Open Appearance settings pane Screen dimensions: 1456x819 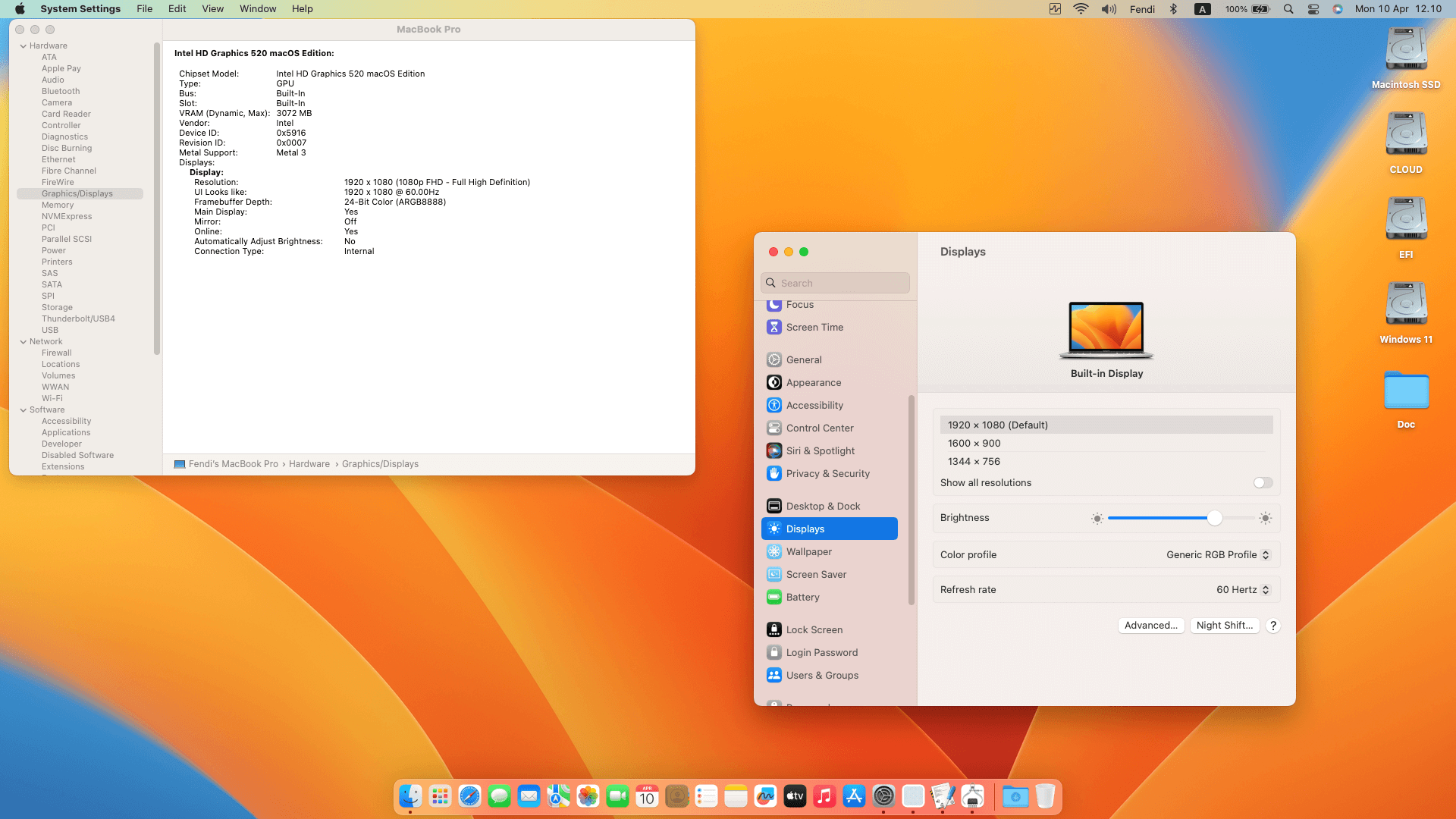(829, 383)
